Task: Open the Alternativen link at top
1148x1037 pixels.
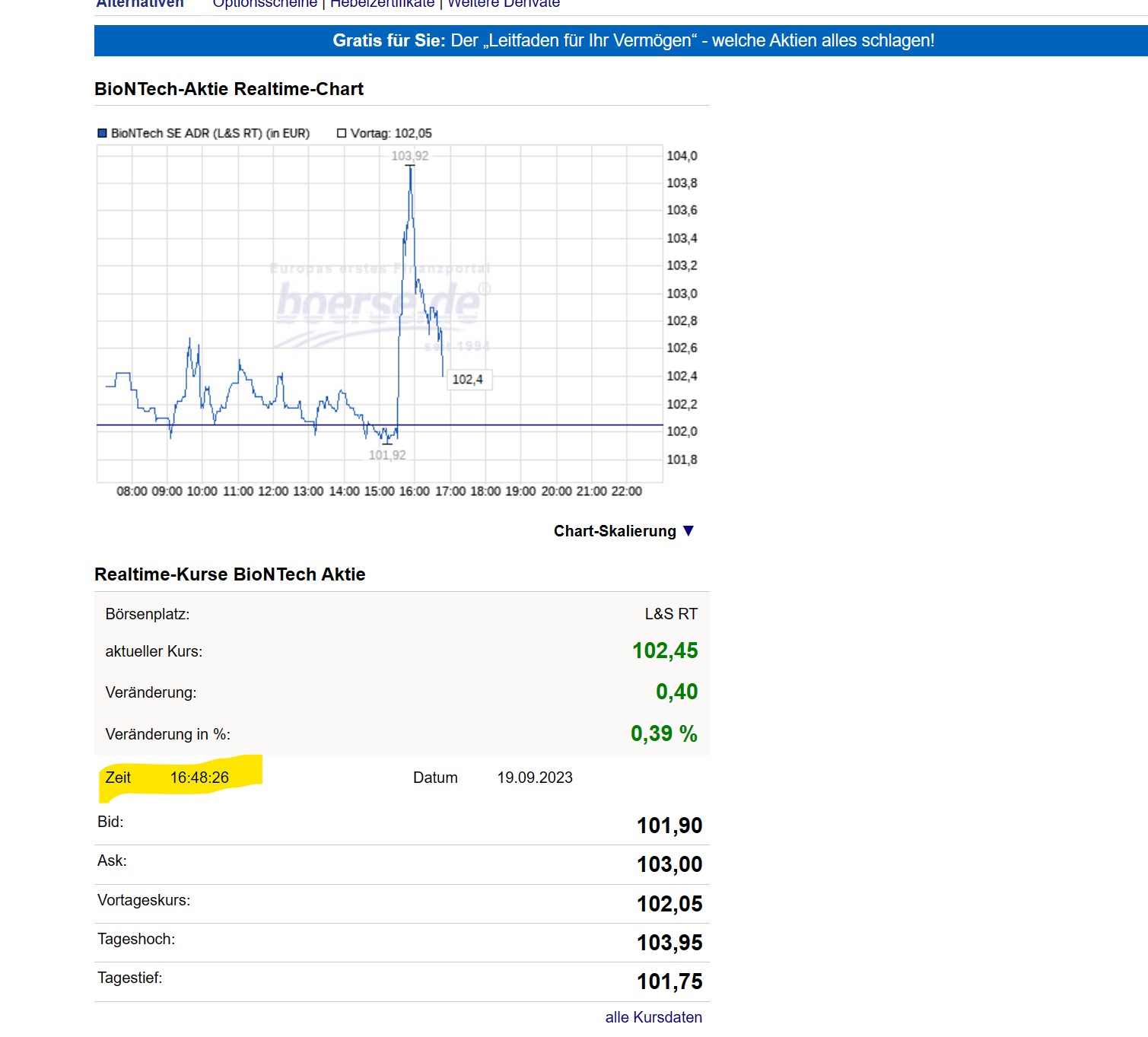Action: tap(140, 4)
